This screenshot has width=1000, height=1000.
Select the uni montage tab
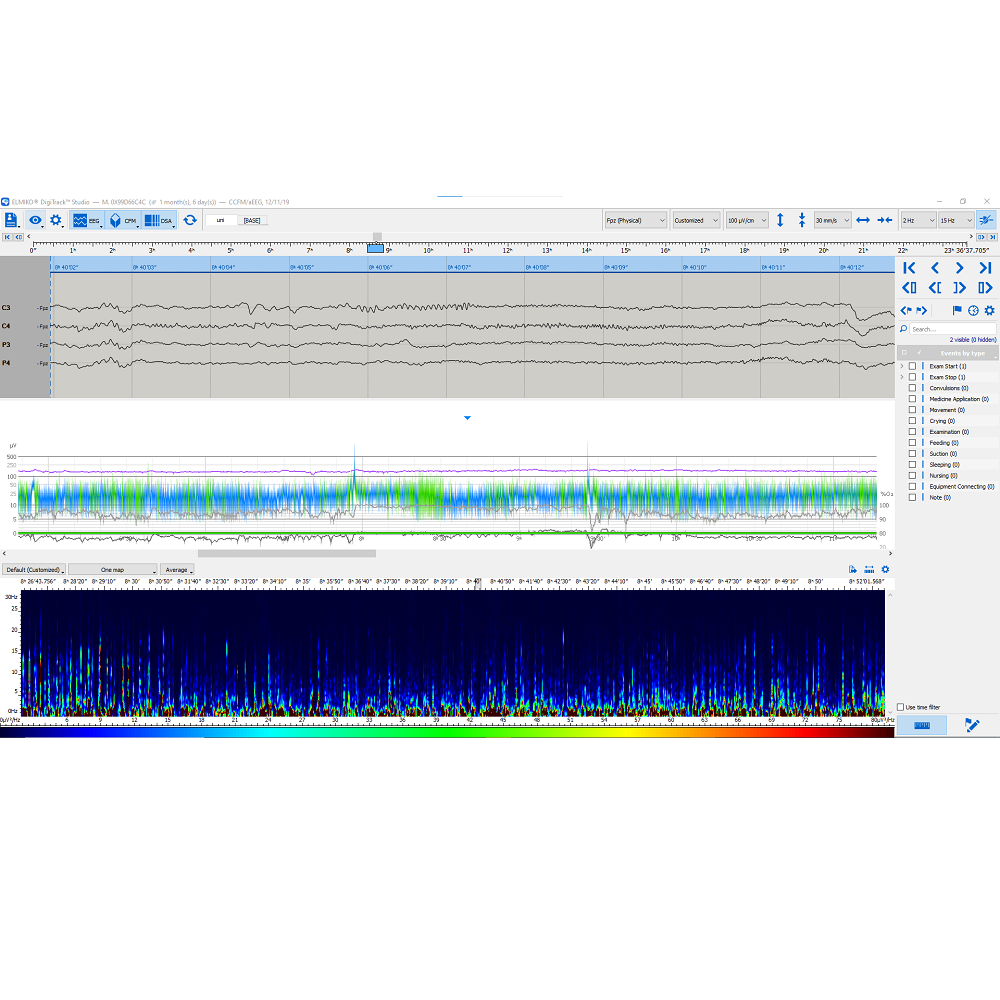click(221, 220)
